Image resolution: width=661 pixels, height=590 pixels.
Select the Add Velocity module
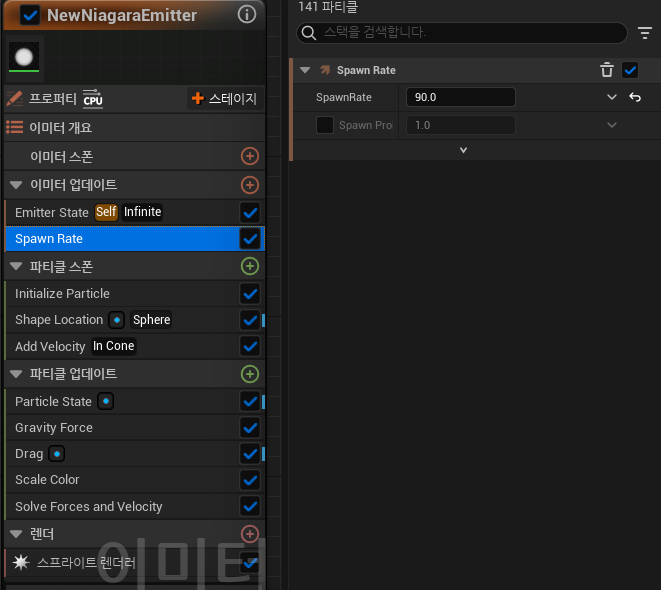pos(134,346)
